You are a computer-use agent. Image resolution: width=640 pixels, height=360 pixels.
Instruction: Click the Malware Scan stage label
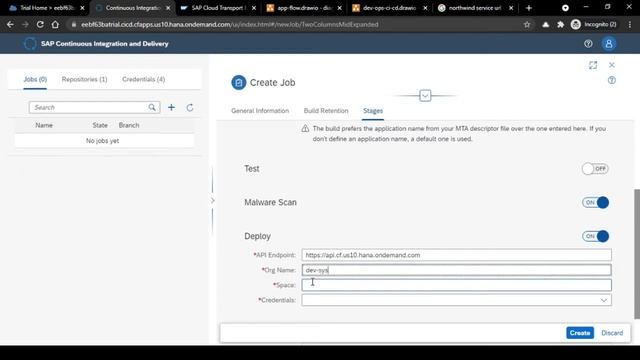(x=270, y=202)
